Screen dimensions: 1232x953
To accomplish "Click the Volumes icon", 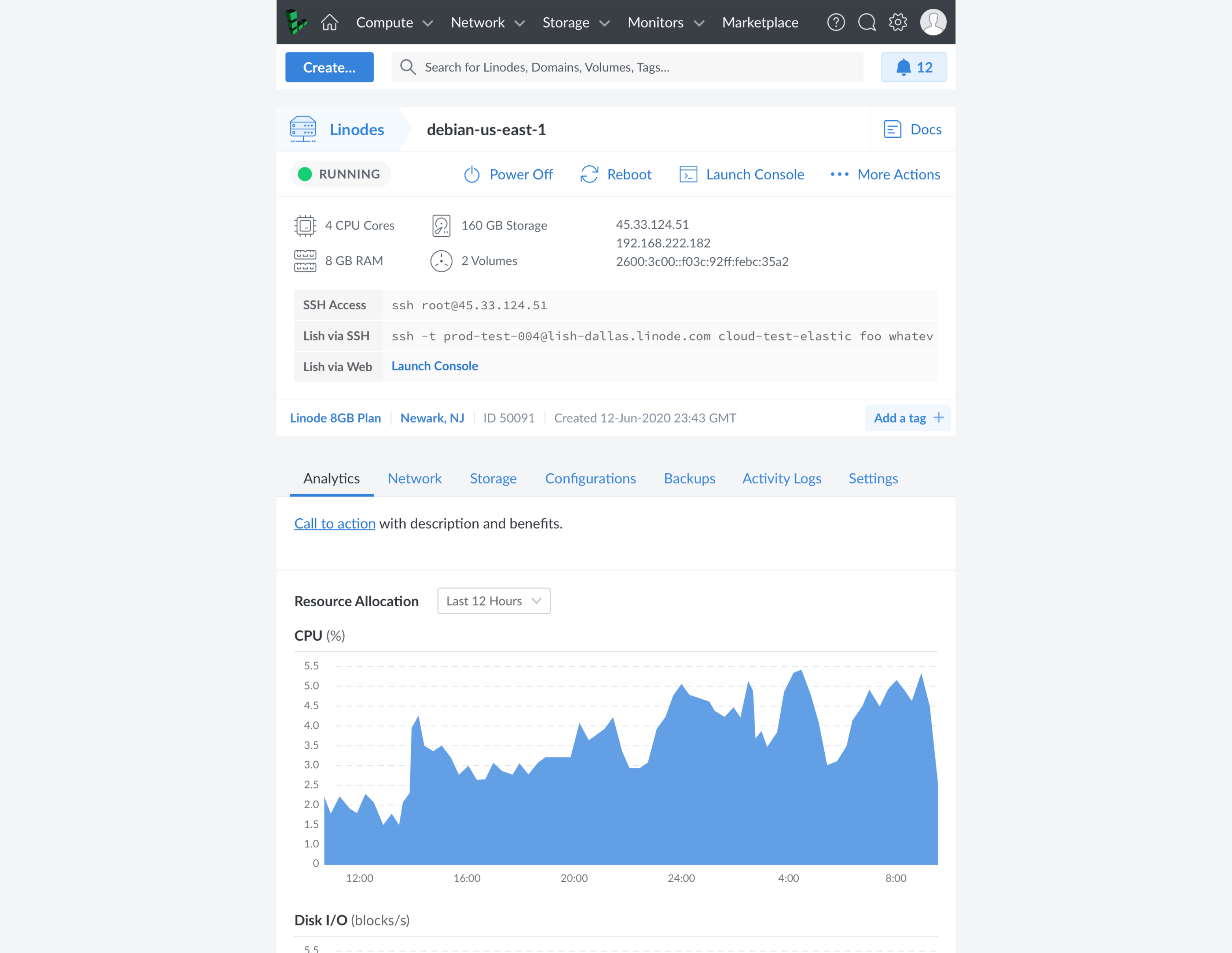I will point(441,261).
